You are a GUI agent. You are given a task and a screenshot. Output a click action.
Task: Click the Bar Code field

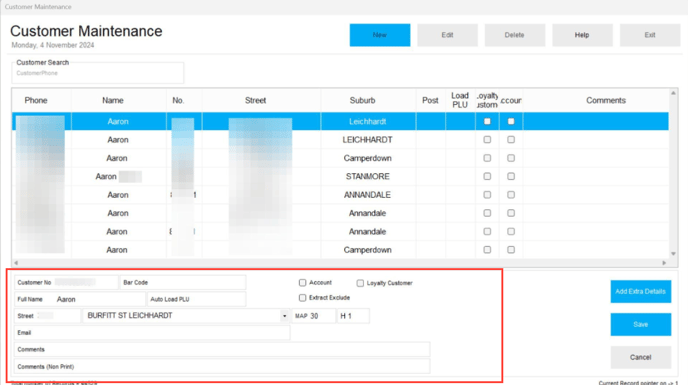click(183, 282)
